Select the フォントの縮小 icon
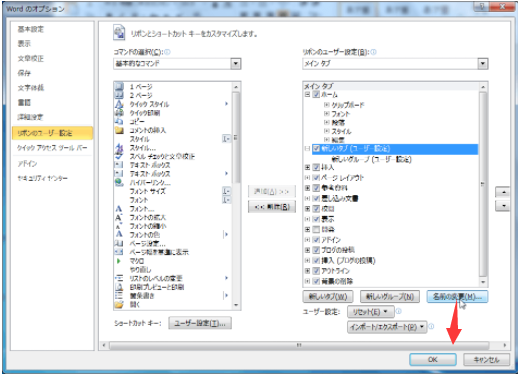This screenshot has height=378, width=518. click(119, 226)
